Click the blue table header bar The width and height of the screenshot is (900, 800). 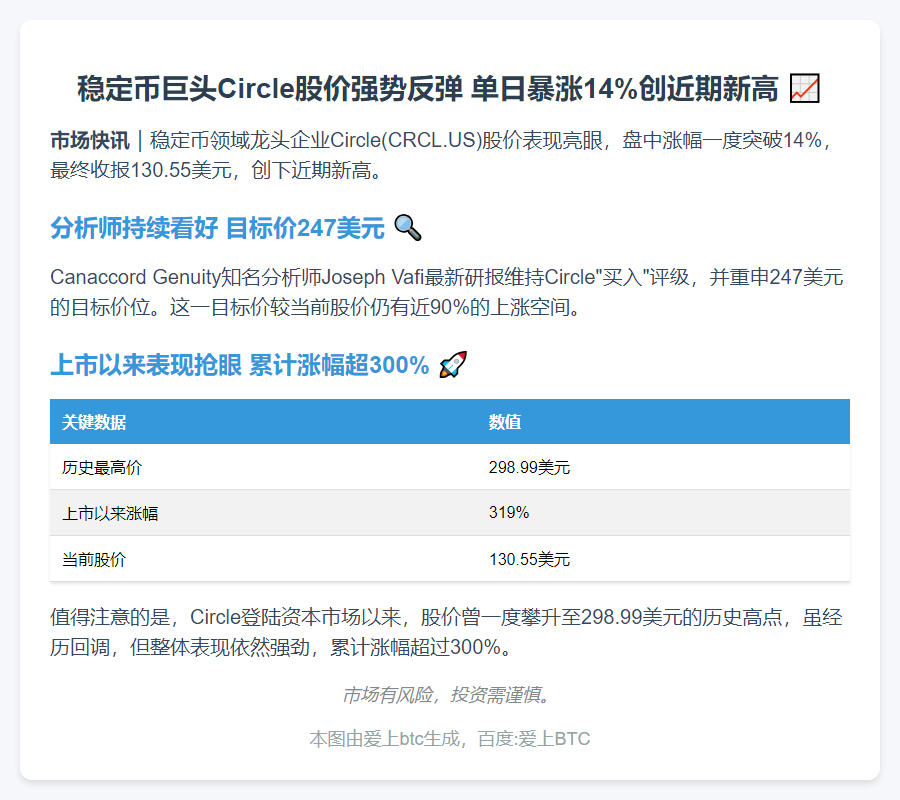coord(450,422)
